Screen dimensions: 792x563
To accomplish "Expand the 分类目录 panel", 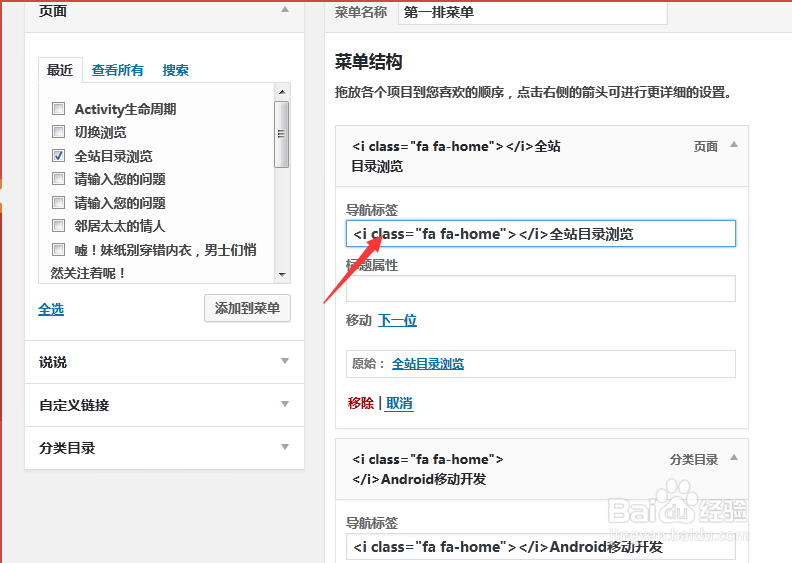I will (165, 448).
